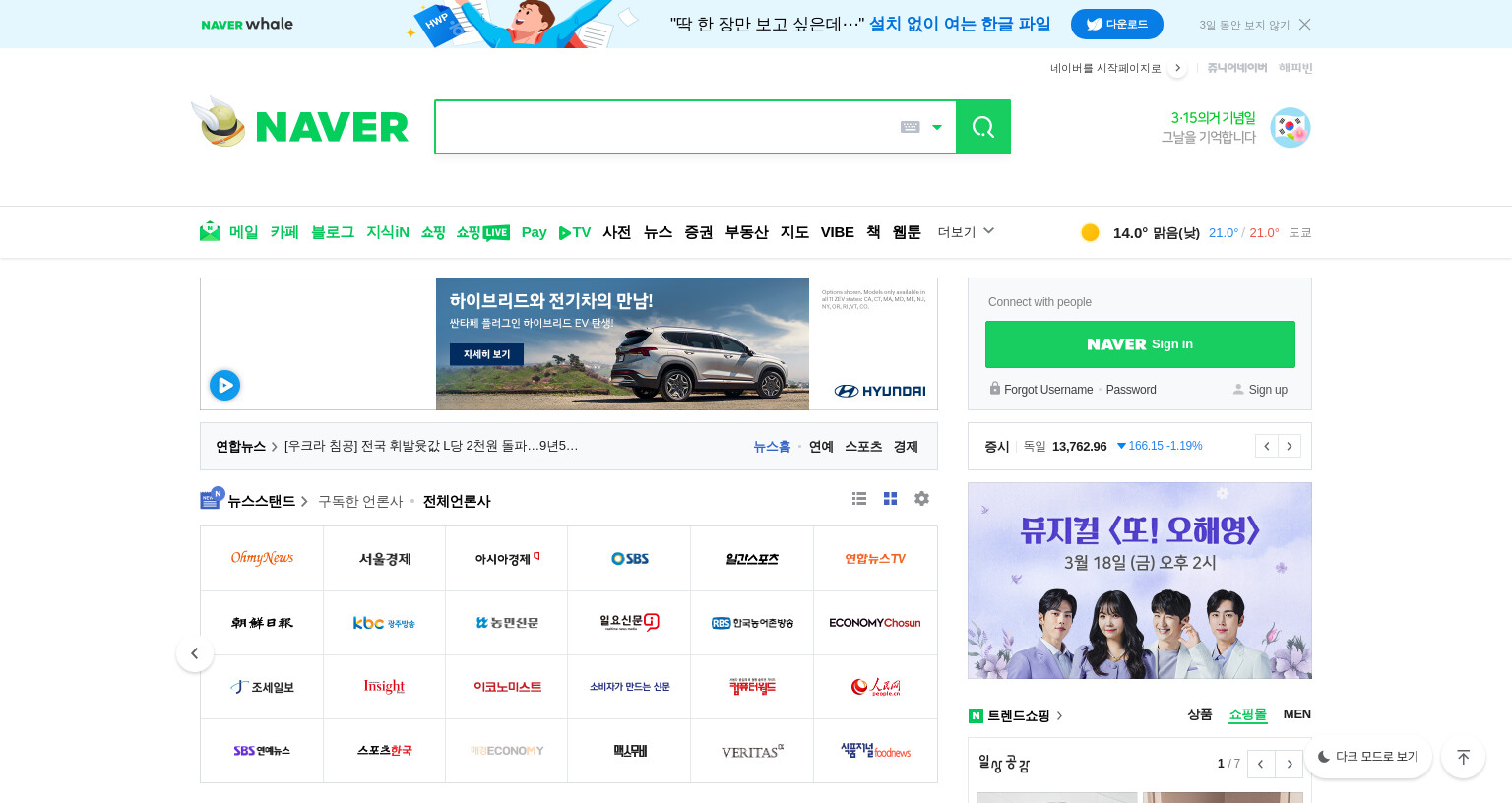The width and height of the screenshot is (1512, 803).
Task: Show previous stock index arrow
Action: click(1266, 446)
